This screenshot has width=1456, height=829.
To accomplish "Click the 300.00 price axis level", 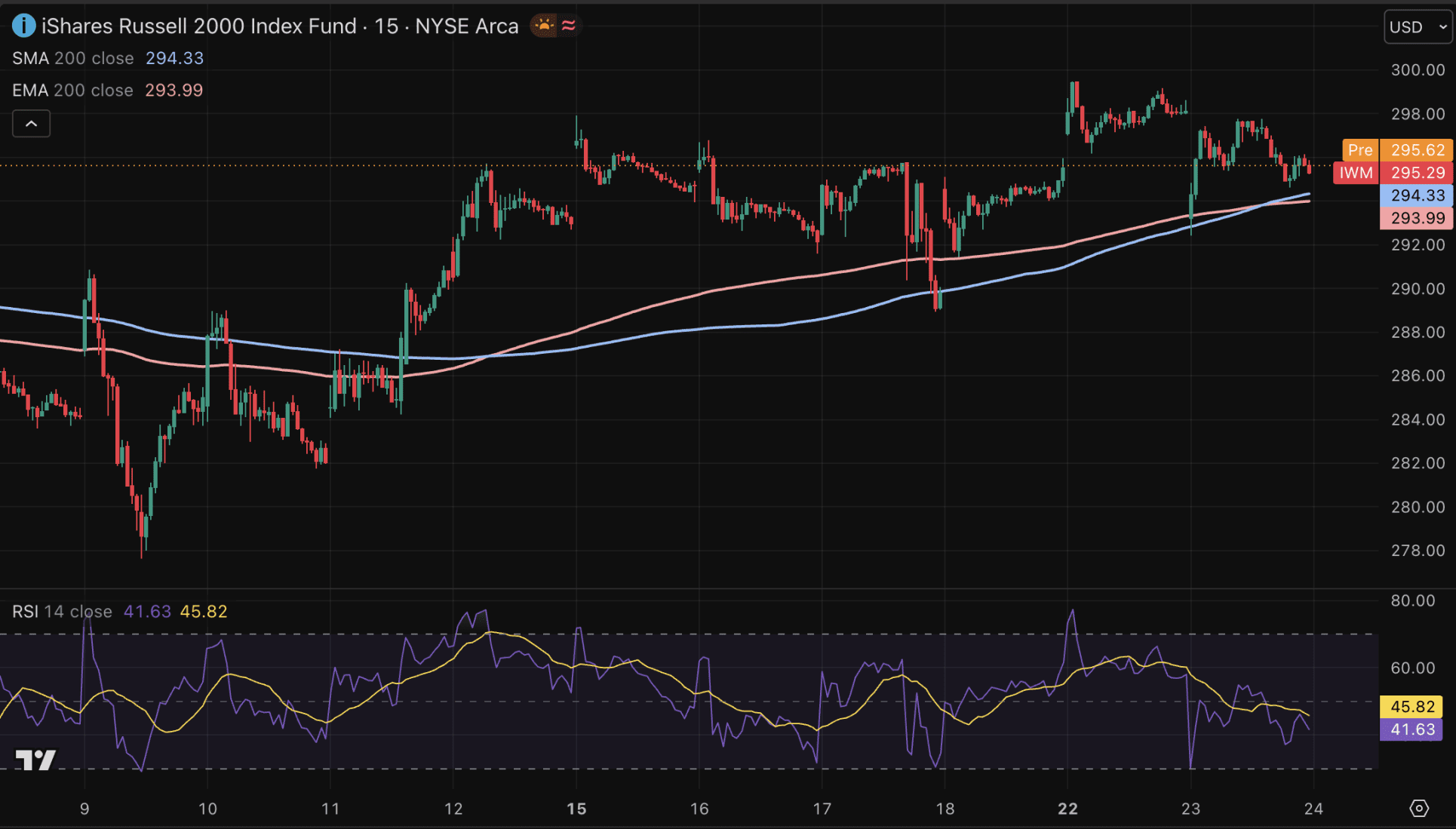I will point(1418,70).
